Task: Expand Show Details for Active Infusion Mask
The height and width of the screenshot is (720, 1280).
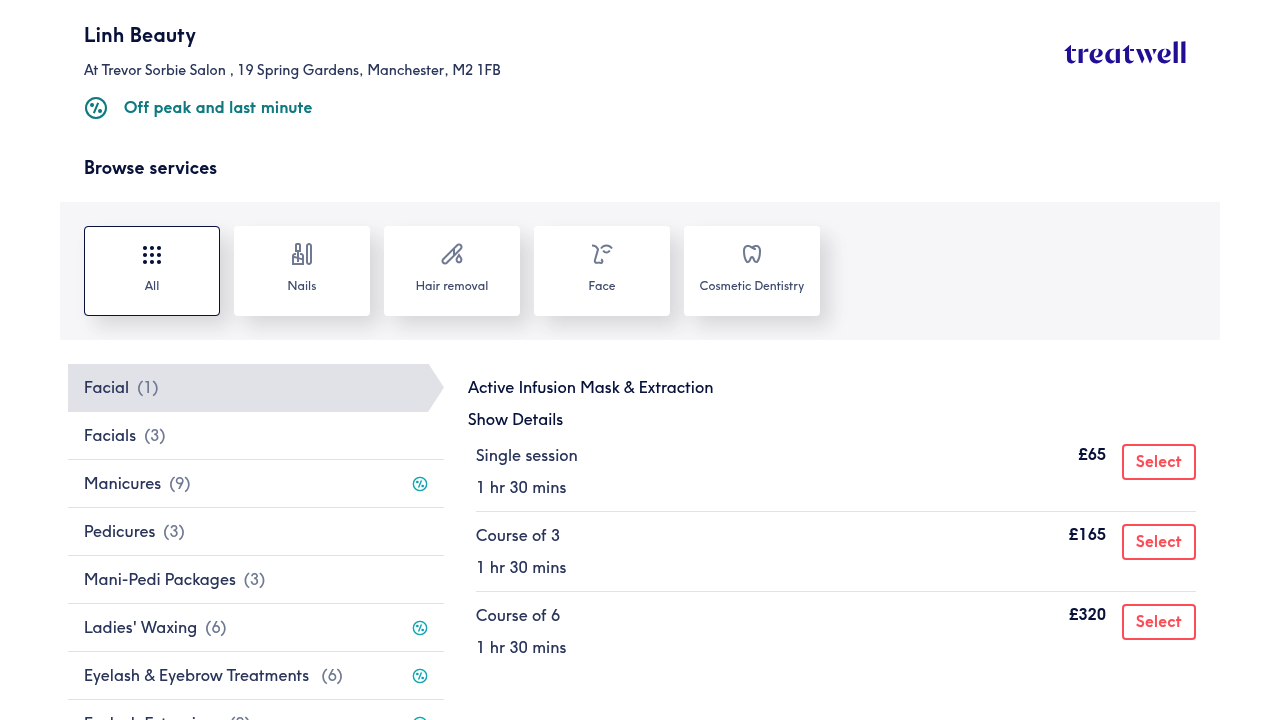Action: [515, 420]
